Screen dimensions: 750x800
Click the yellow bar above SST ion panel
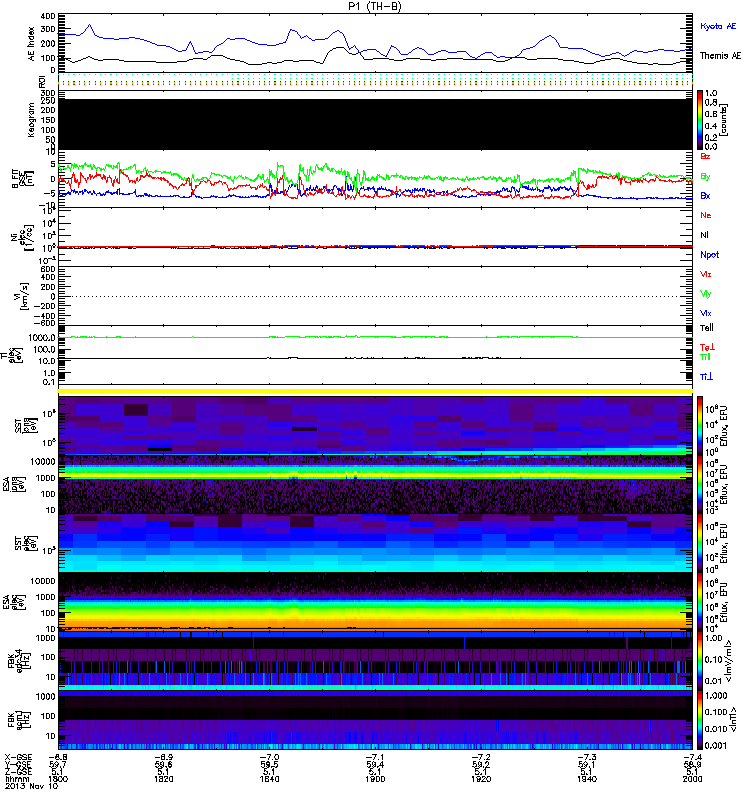(375, 391)
